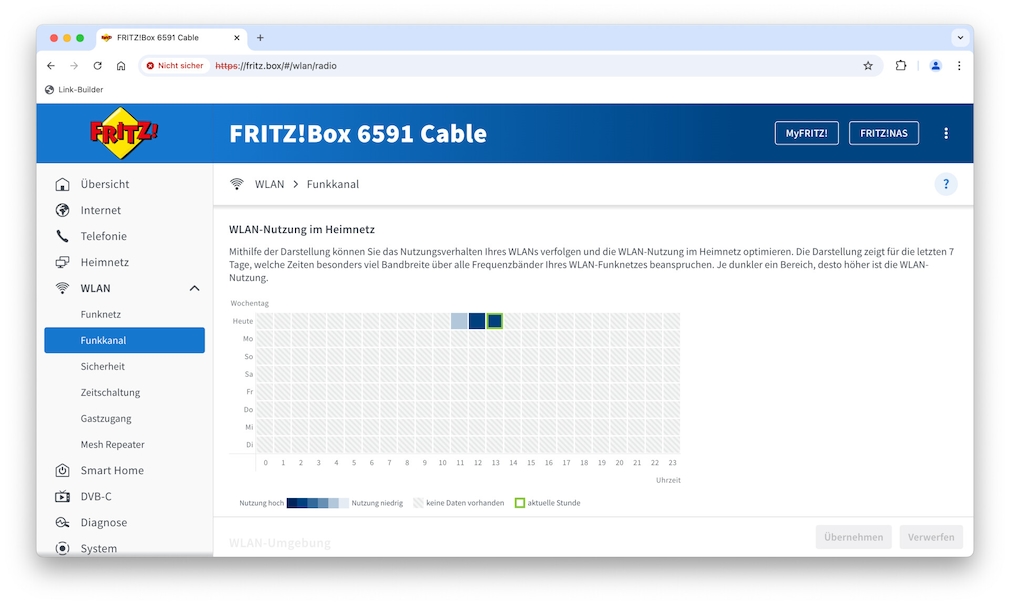Screen dimensions: 1010x605
Task: Open Übersicht via the home icon
Action: (x=62, y=184)
